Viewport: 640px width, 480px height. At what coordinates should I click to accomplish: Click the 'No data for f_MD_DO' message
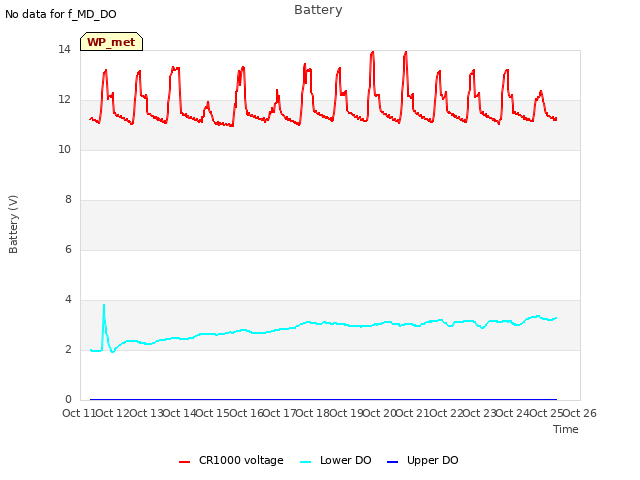tap(61, 14)
